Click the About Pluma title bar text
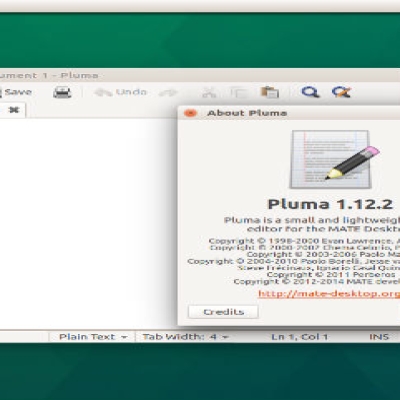Image resolution: width=400 pixels, height=400 pixels. pos(247,113)
